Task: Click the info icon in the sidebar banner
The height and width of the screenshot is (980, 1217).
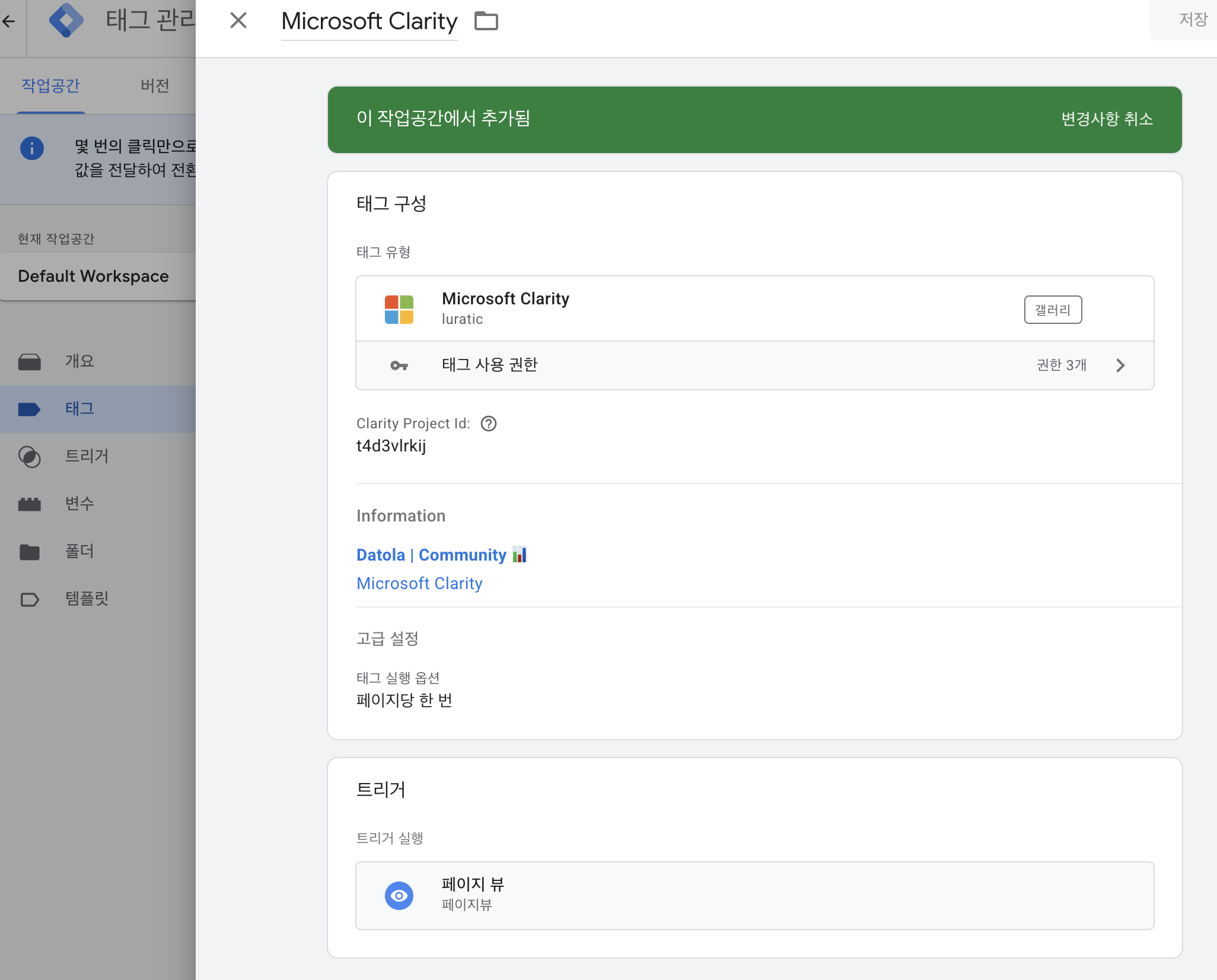Action: (x=32, y=148)
